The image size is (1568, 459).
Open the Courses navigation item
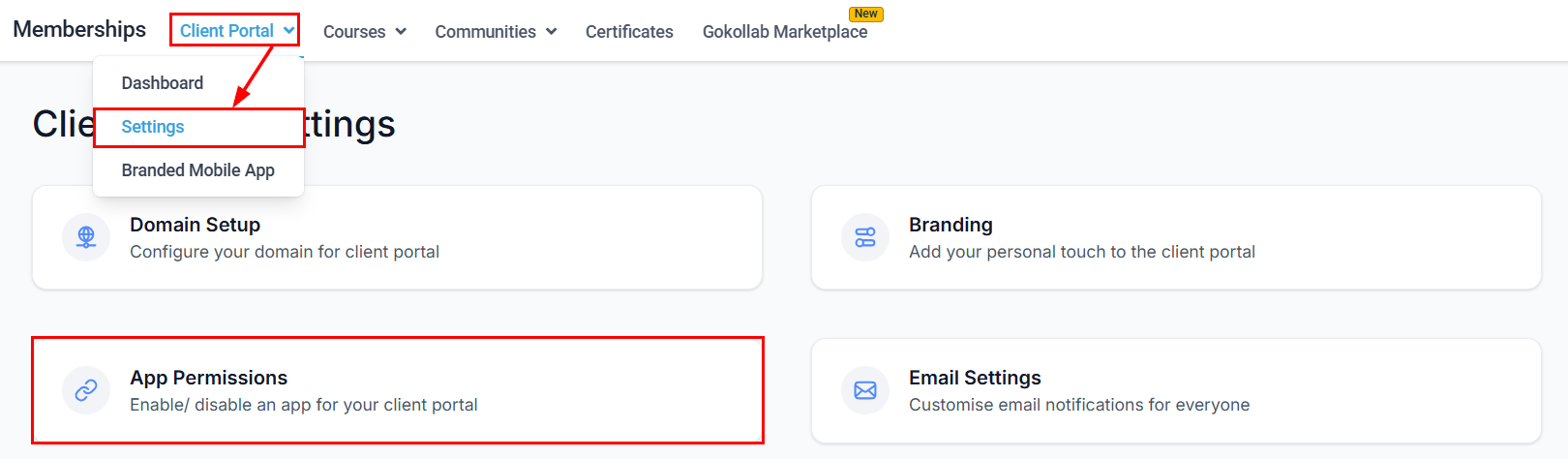pyautogui.click(x=354, y=32)
